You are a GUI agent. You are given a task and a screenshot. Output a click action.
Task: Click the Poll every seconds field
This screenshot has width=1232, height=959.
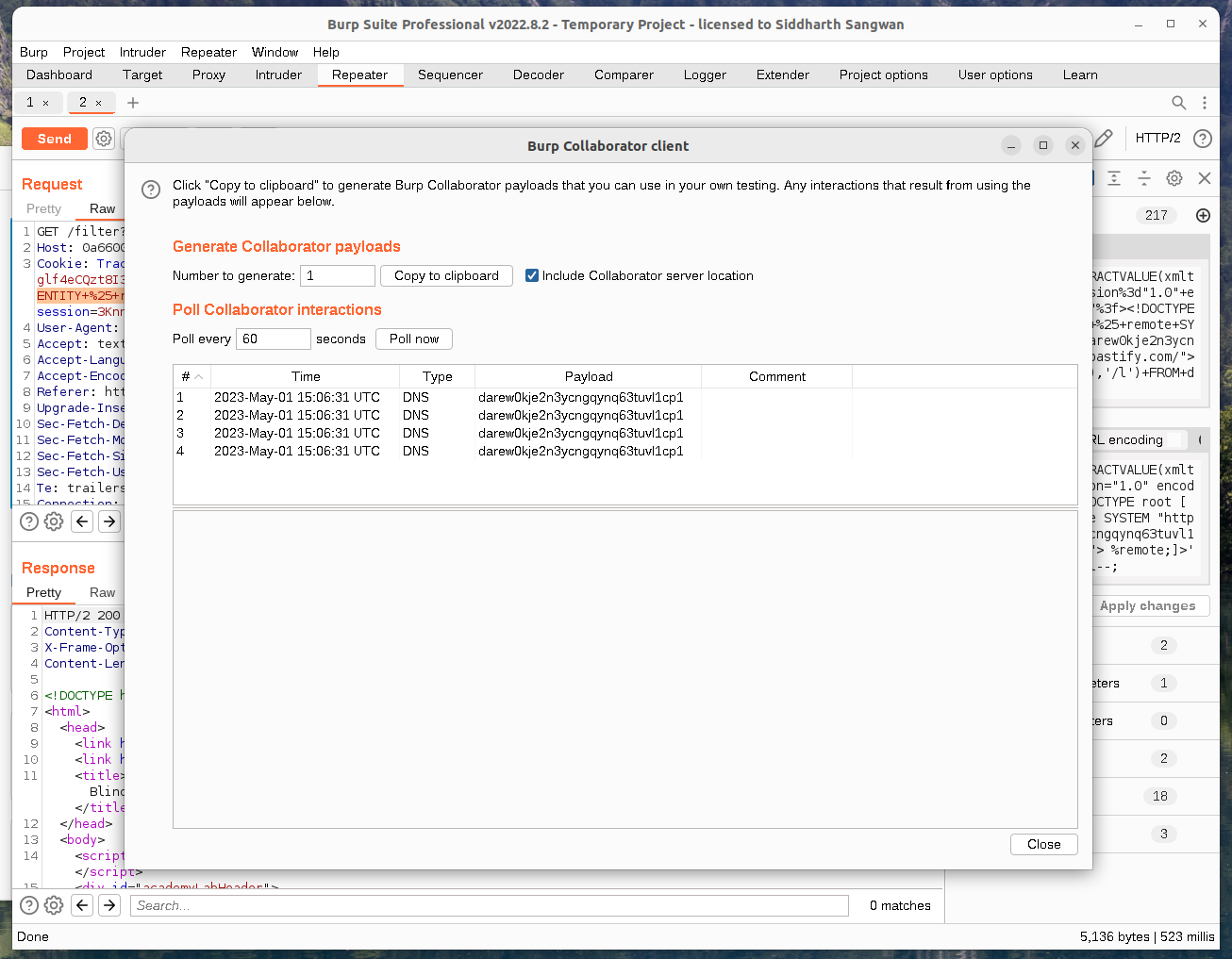[x=274, y=339]
